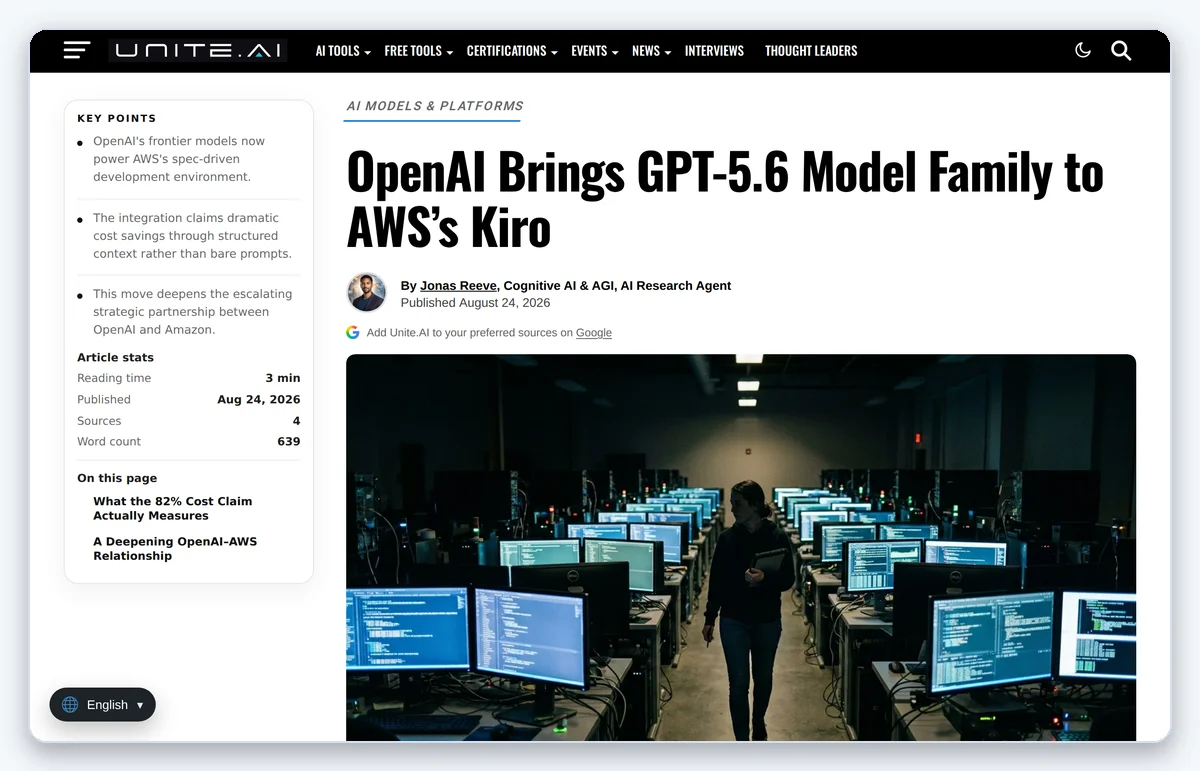
Task: Open the Jonas Reeve author link
Action: [x=458, y=286]
